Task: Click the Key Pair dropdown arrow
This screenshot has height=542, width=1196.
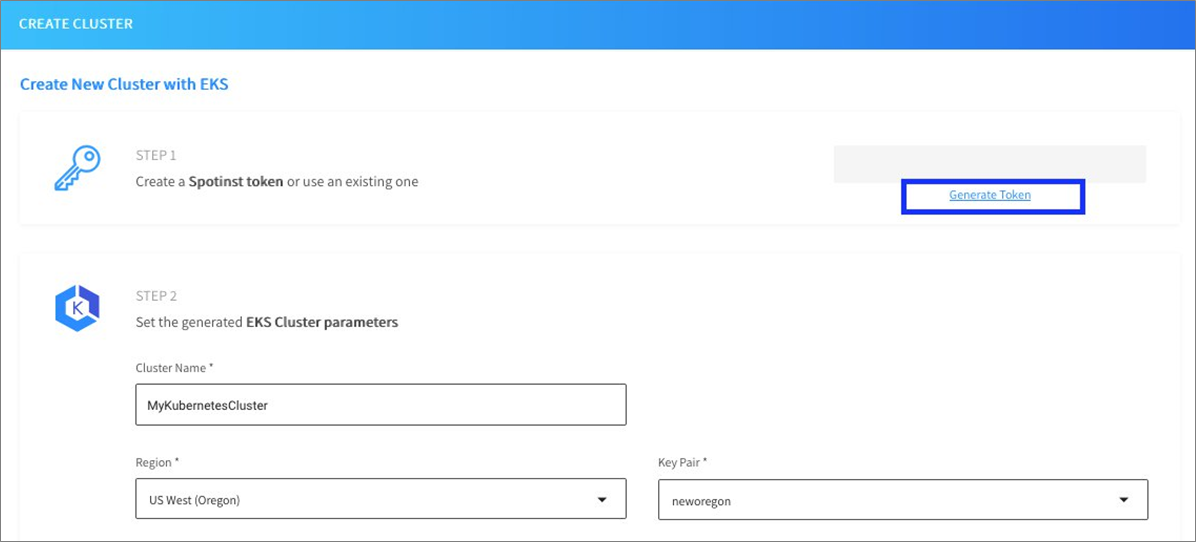Action: point(1124,500)
